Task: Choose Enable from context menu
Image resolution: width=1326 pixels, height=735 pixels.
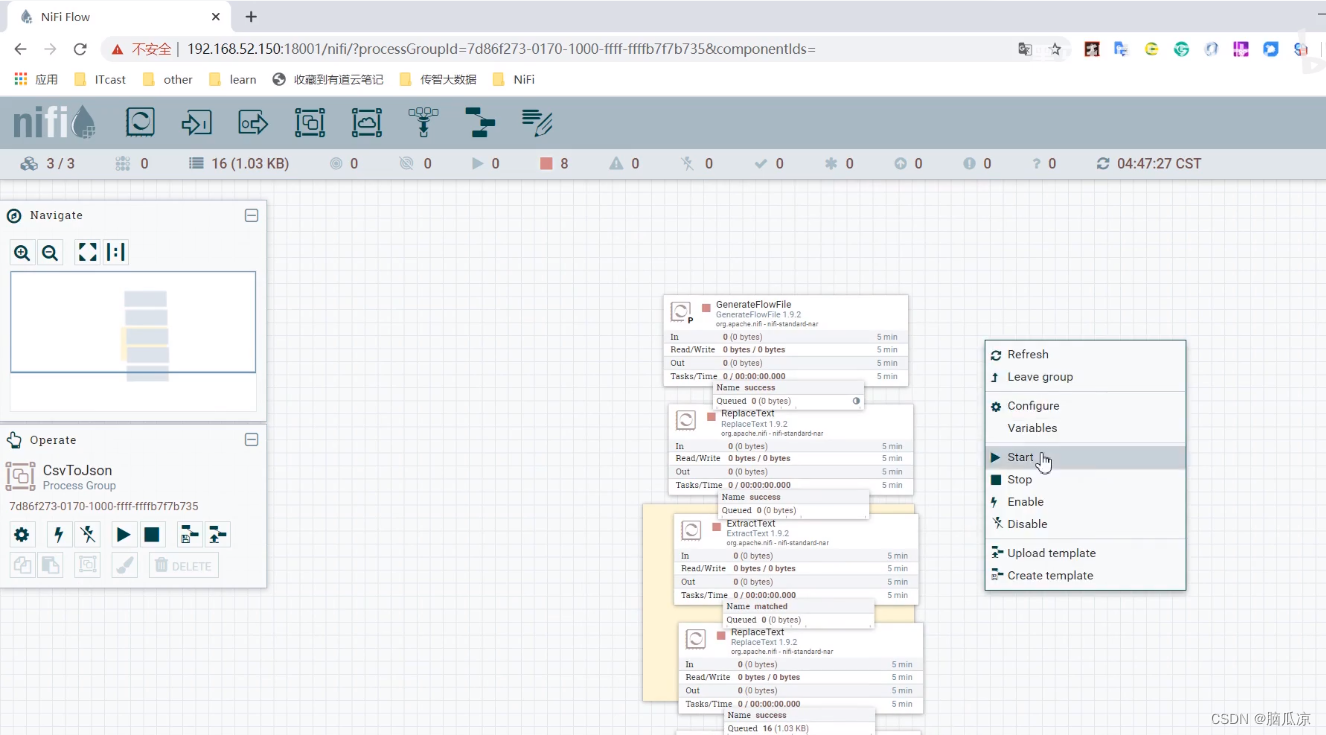Action: pos(1085,502)
